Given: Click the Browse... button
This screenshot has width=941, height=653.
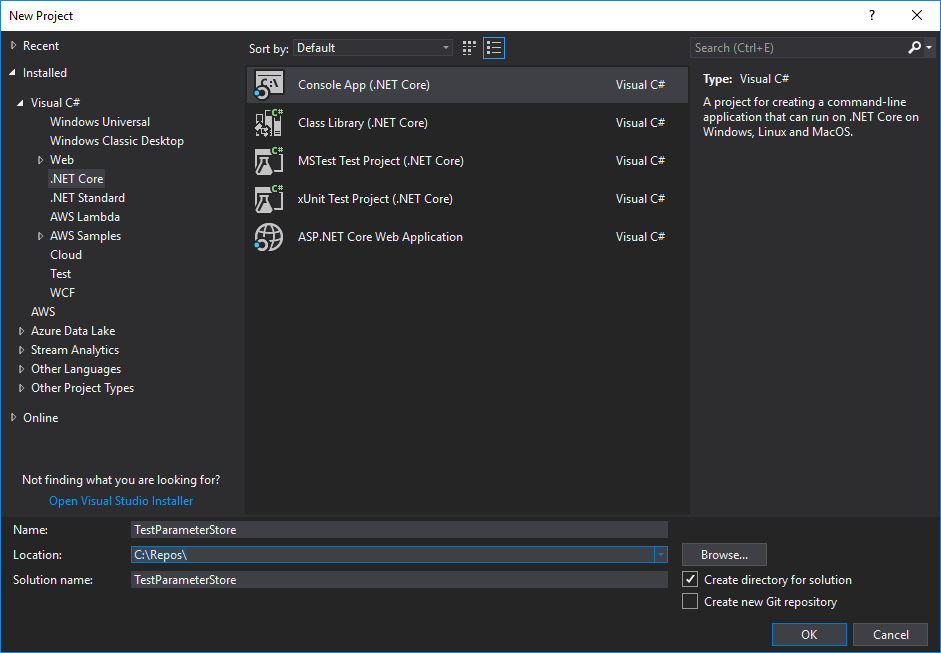Looking at the screenshot, I should coord(724,555).
